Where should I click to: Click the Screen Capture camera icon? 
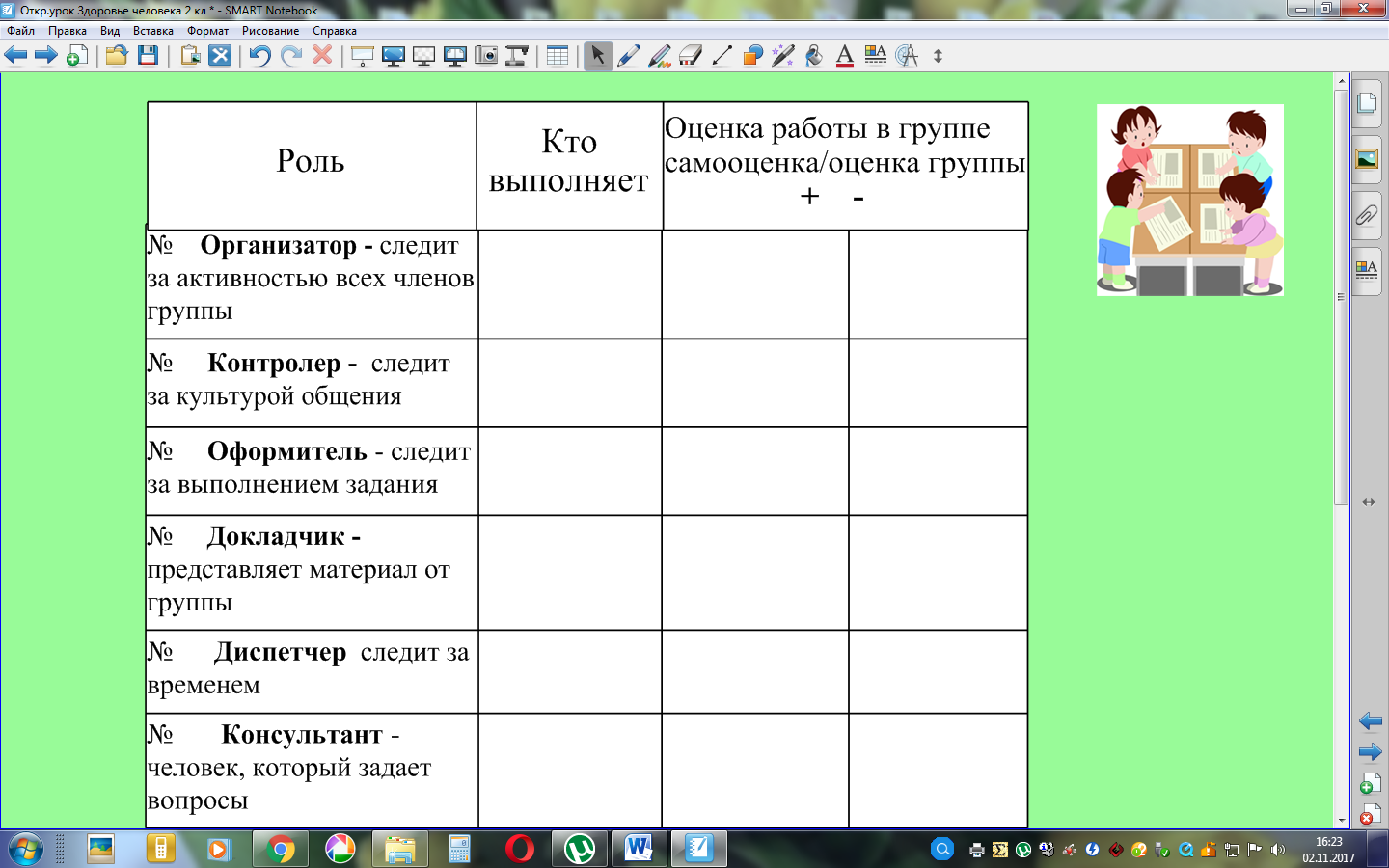coord(486,56)
